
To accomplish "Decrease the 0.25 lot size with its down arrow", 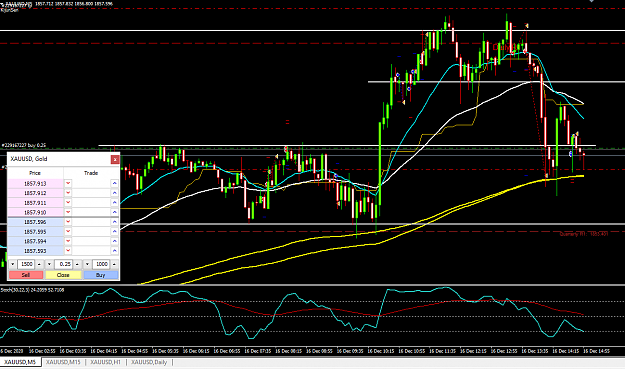I will point(49,264).
